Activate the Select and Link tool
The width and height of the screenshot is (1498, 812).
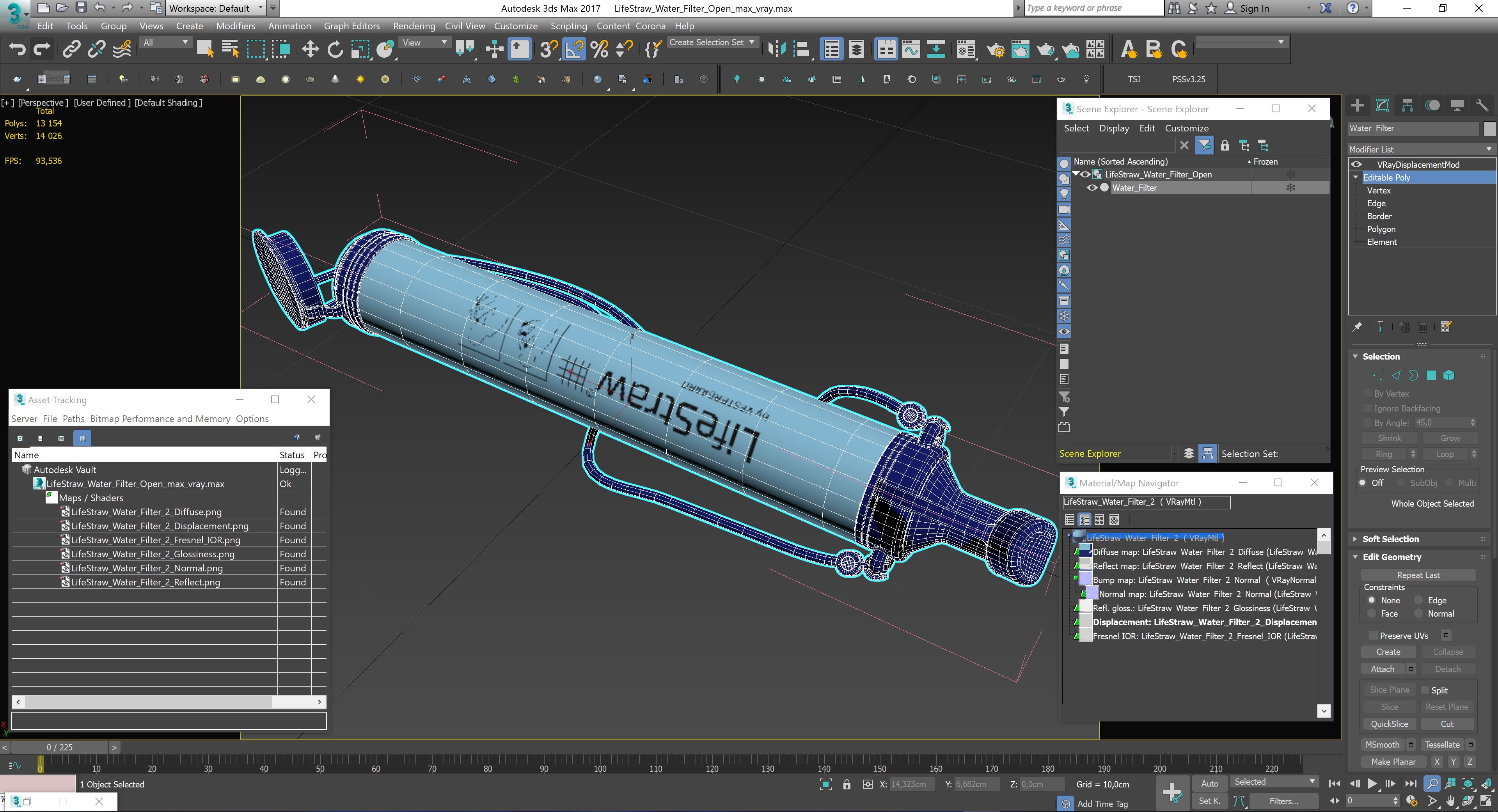coord(71,49)
